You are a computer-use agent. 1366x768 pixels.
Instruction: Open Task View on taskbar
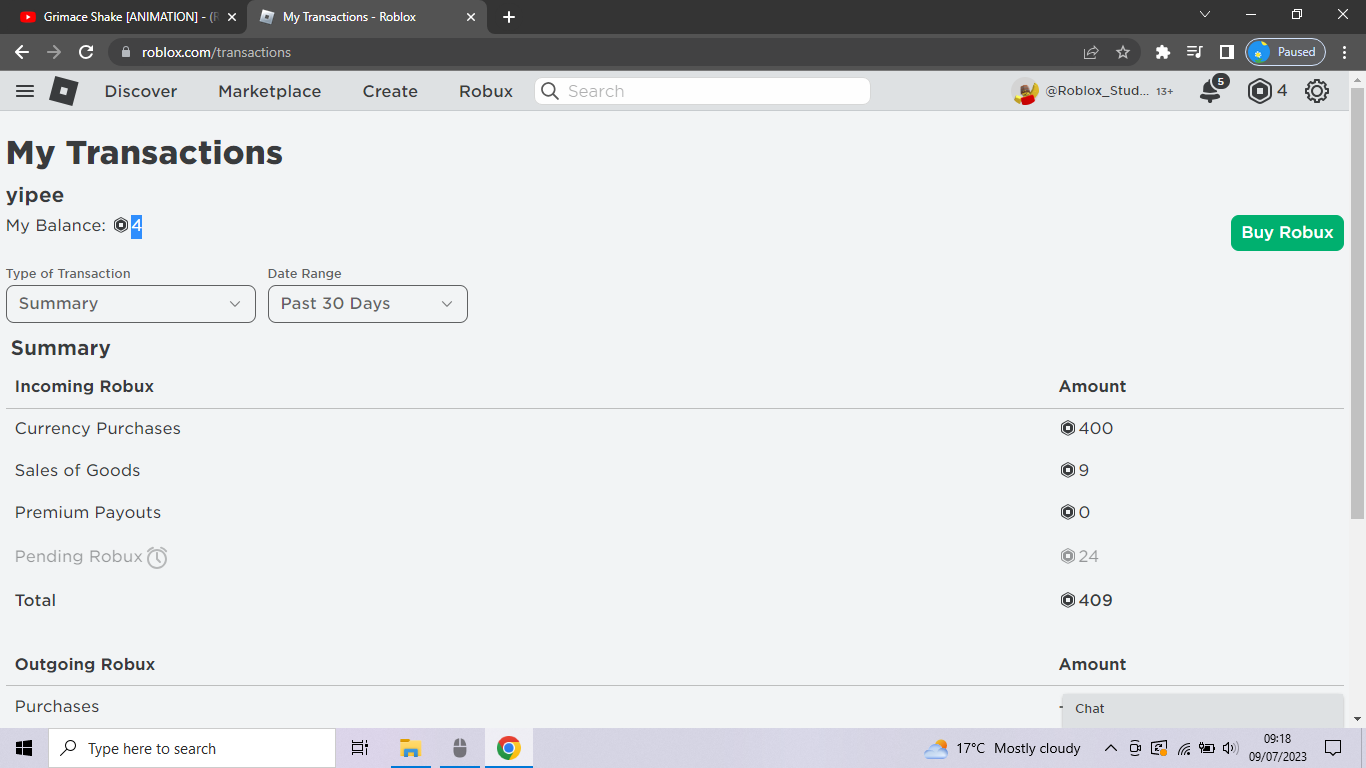coord(360,748)
